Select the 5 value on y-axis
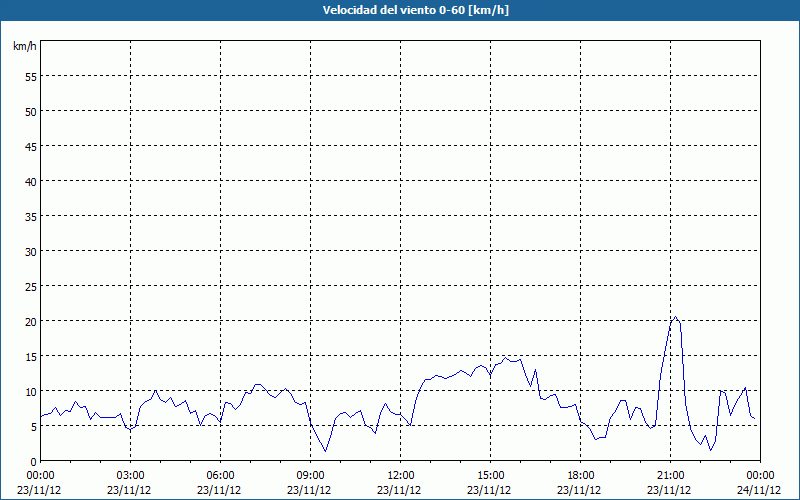The width and height of the screenshot is (800, 500). (34, 427)
